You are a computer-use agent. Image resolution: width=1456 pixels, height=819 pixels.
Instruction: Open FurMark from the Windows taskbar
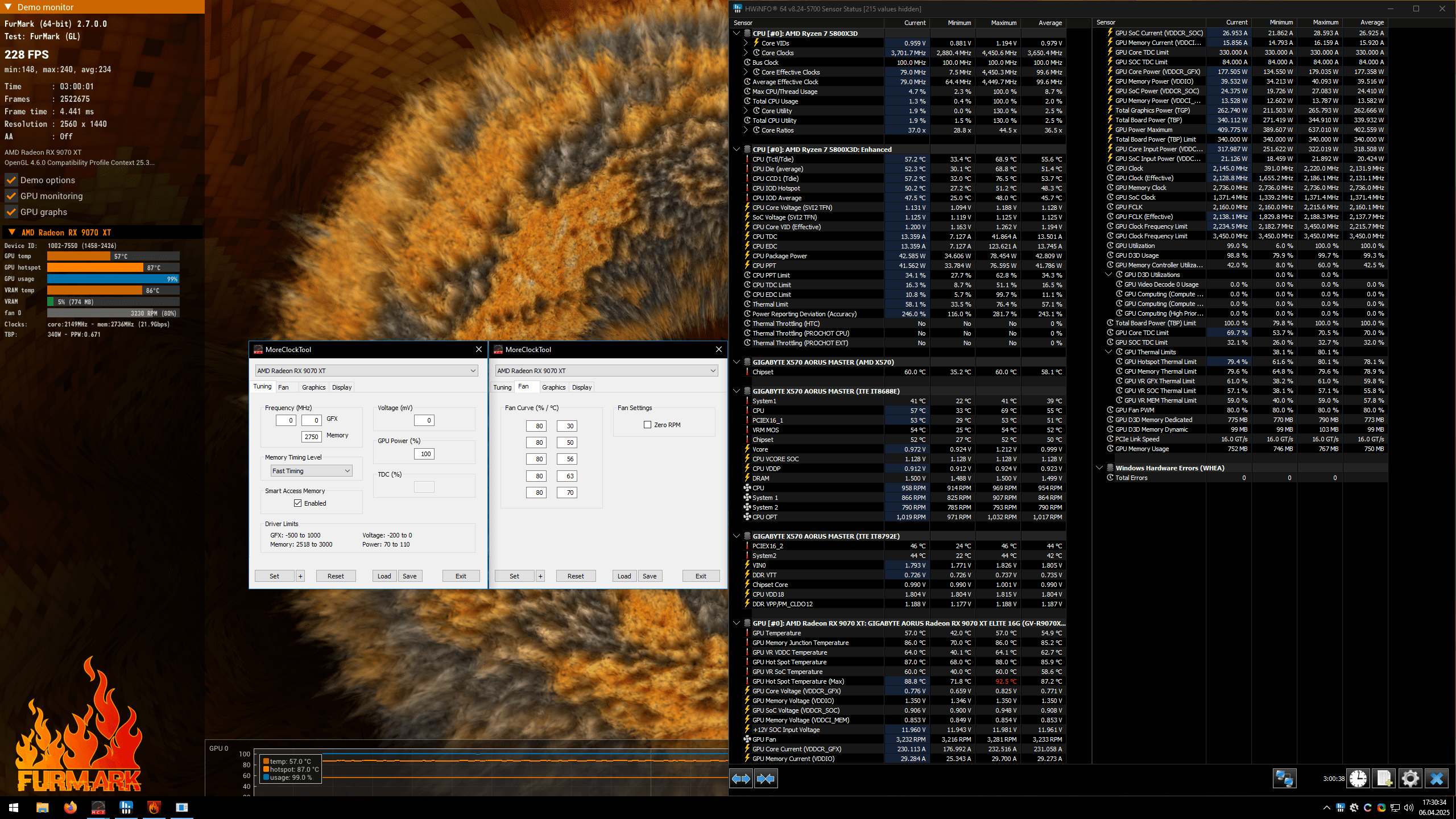(x=154, y=807)
